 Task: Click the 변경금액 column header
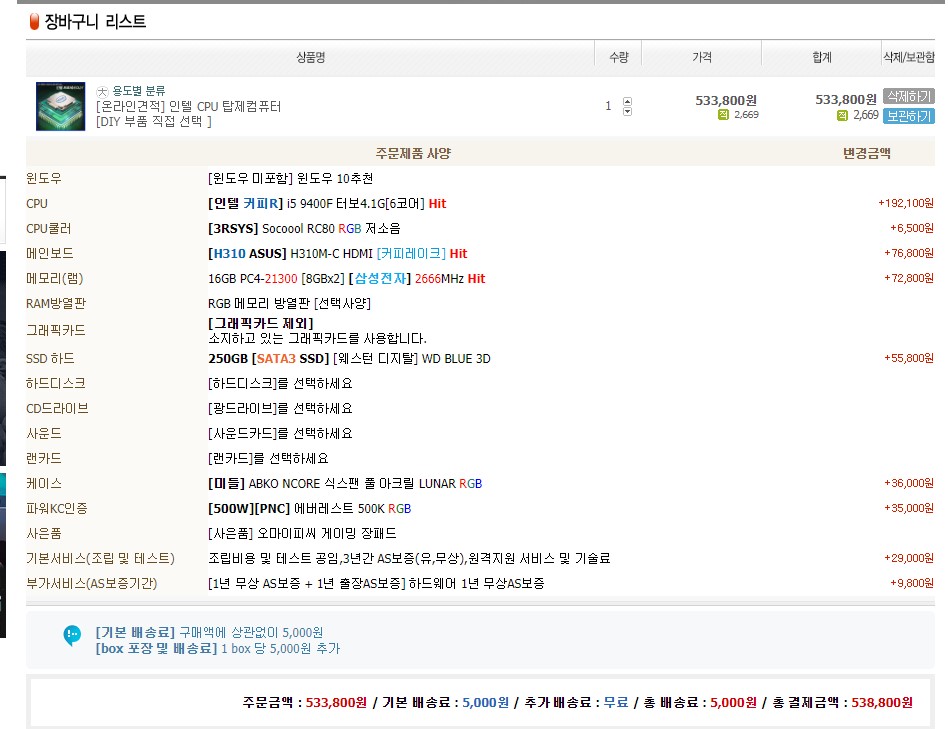[866, 154]
